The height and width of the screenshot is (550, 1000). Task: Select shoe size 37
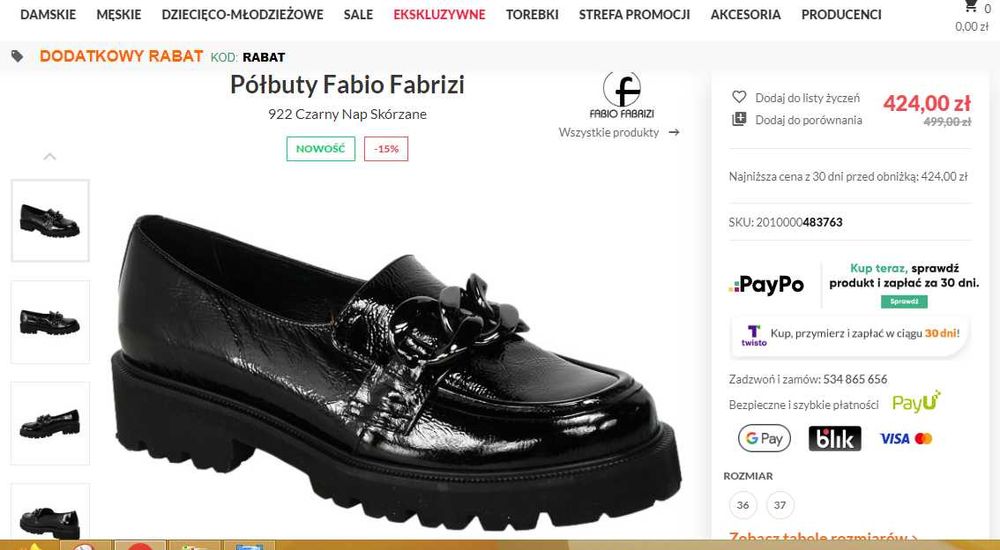tap(780, 505)
